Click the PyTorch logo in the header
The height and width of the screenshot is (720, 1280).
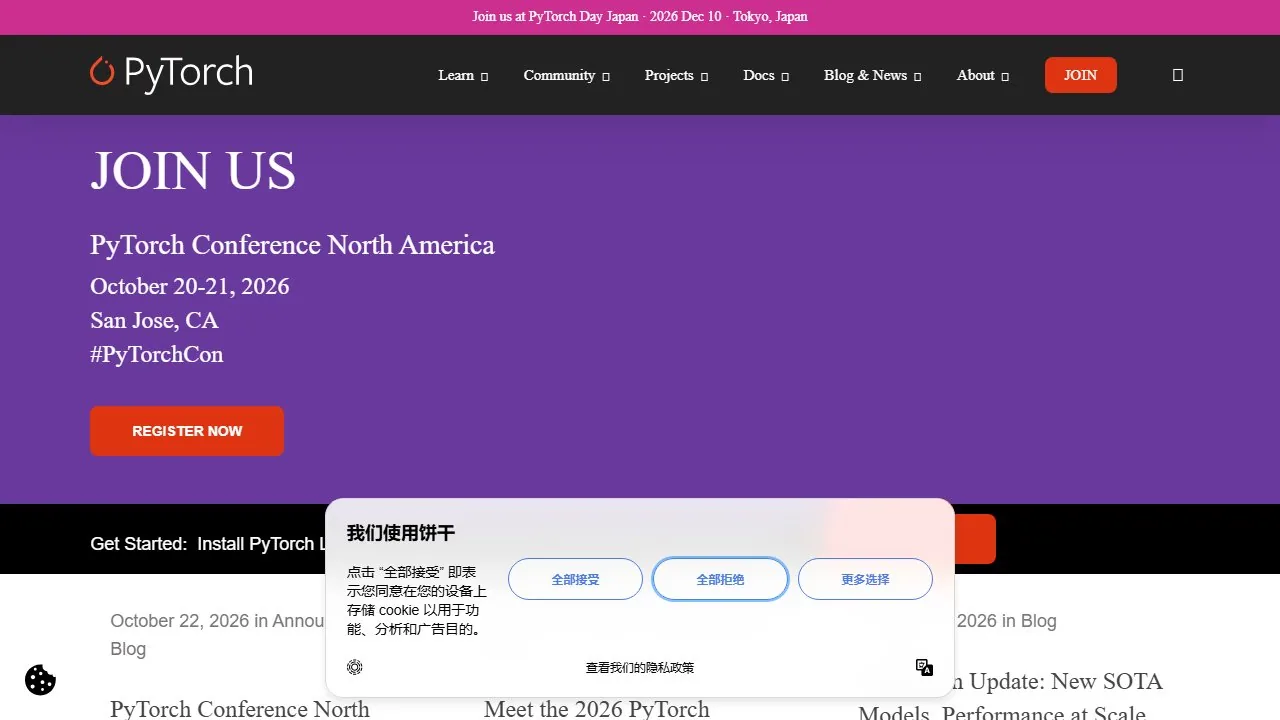tap(171, 74)
